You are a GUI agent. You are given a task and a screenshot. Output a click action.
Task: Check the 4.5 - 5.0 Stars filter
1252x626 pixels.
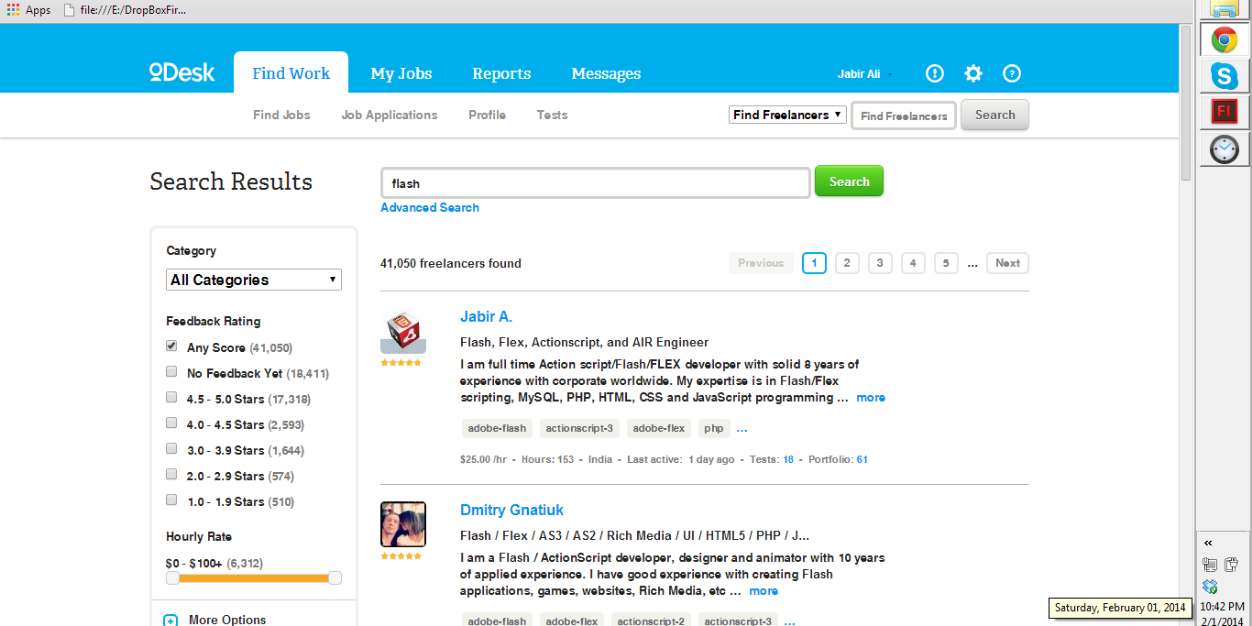pos(172,398)
